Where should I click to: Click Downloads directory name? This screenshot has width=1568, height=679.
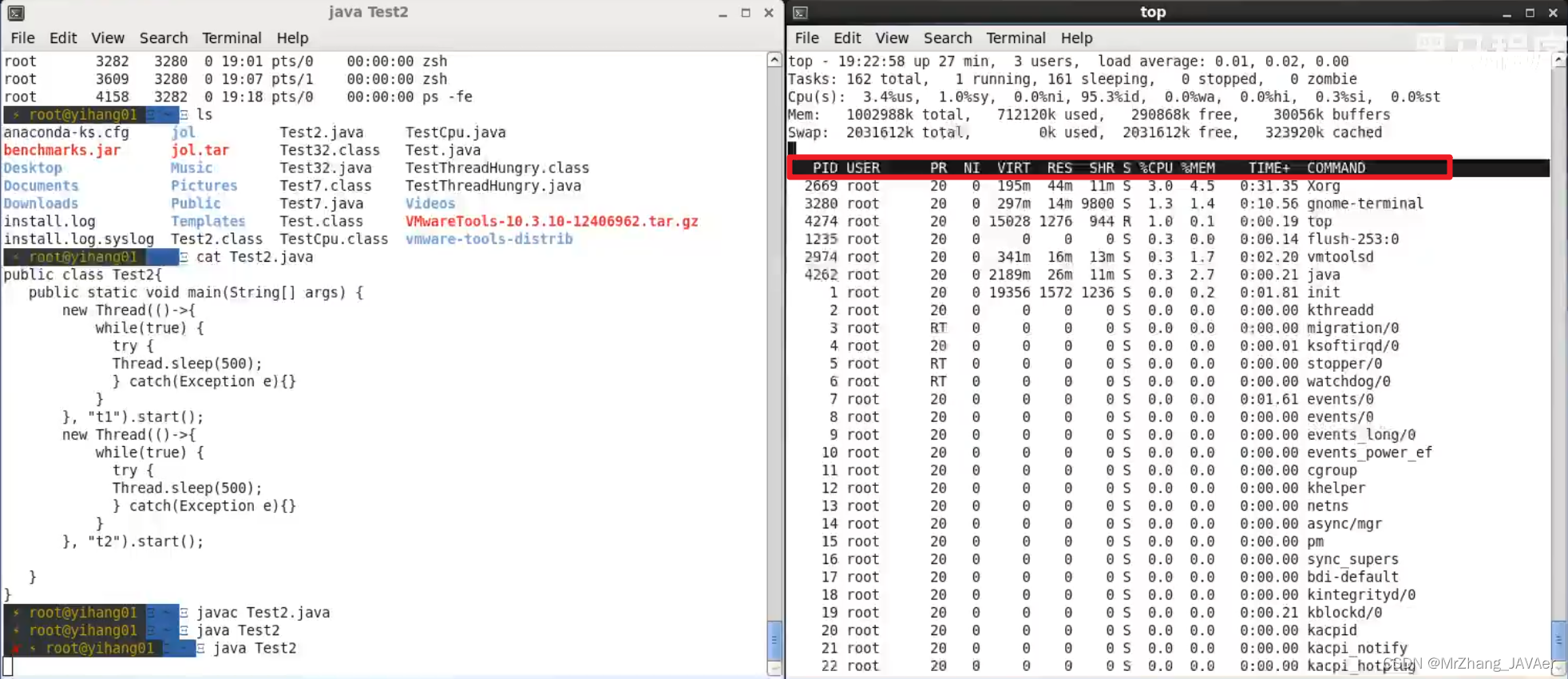tap(41, 203)
